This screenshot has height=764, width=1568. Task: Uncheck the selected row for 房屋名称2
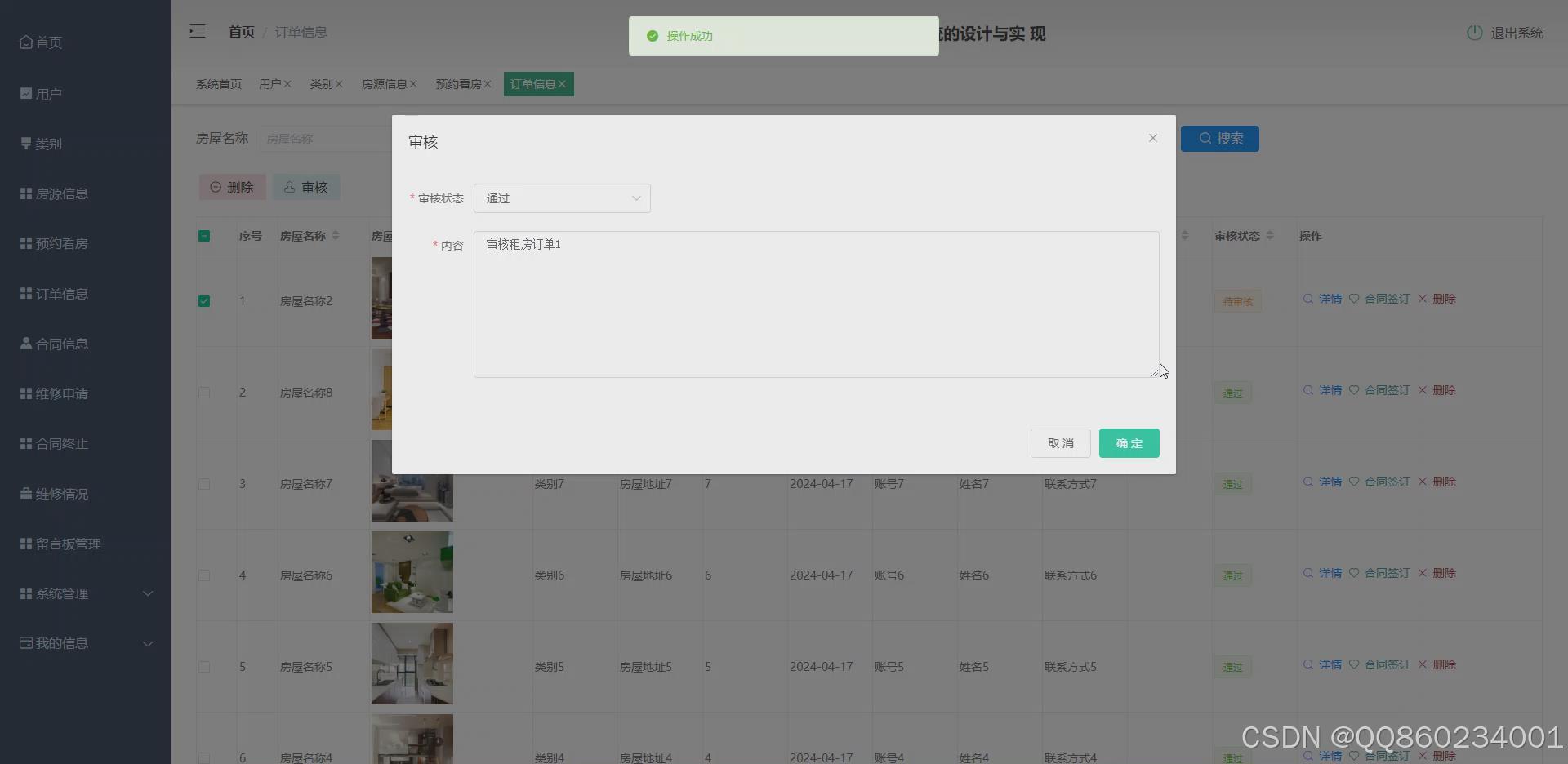pyautogui.click(x=204, y=301)
